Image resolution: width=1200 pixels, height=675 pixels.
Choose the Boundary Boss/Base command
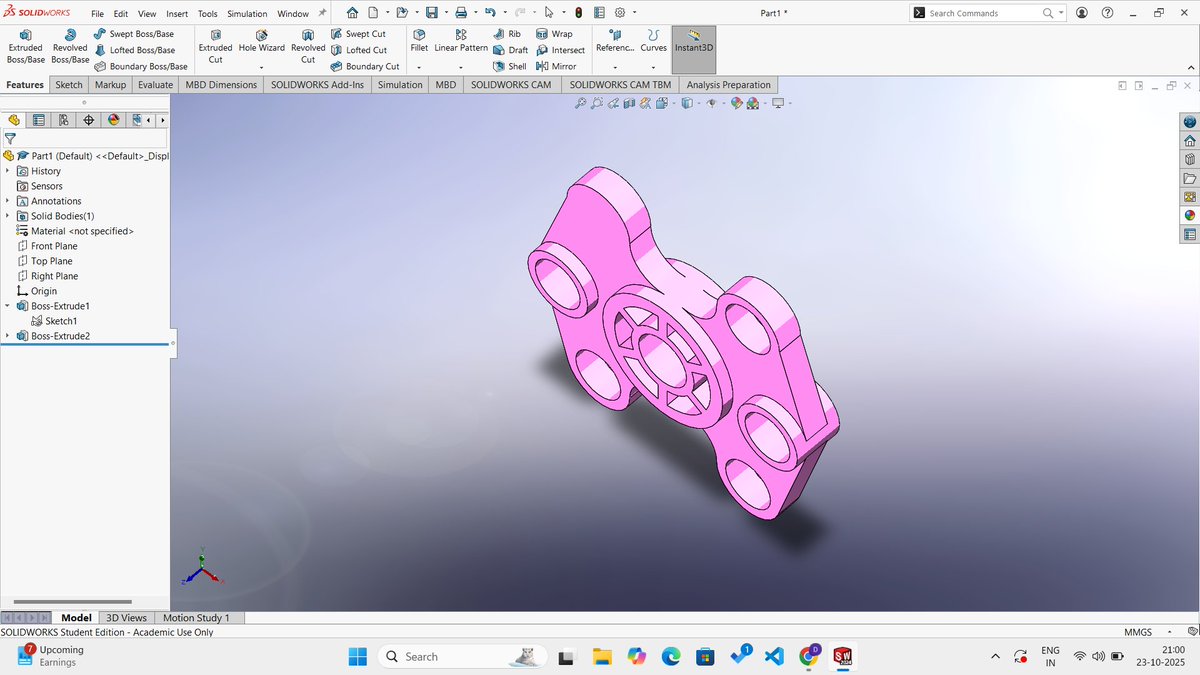140,66
